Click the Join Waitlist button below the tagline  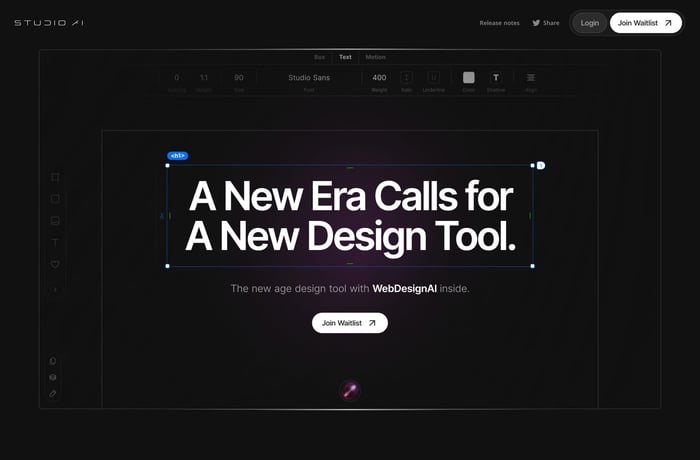coord(350,323)
